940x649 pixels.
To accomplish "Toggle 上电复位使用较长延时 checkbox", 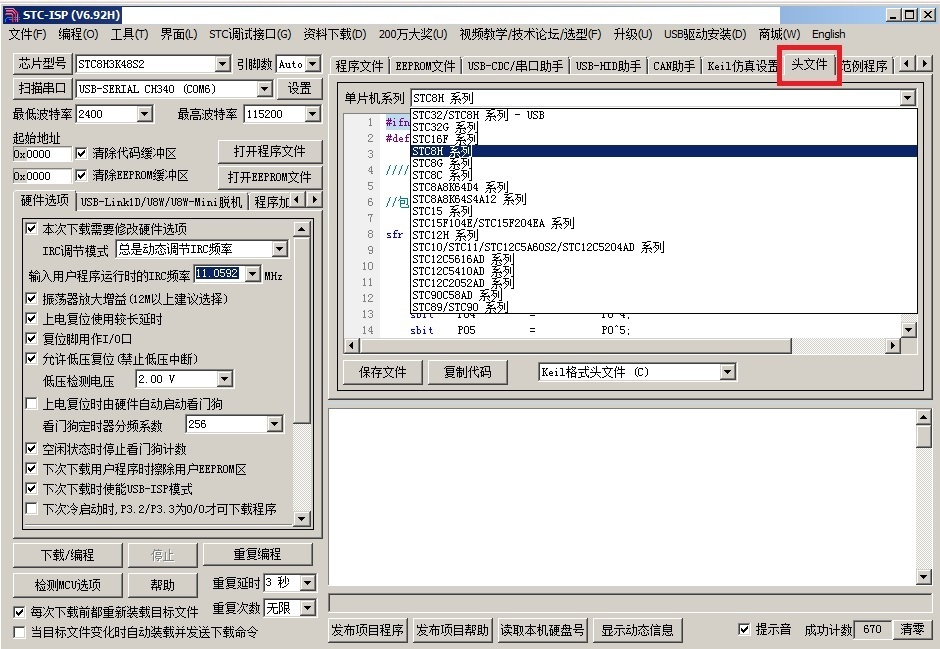I will [x=32, y=319].
